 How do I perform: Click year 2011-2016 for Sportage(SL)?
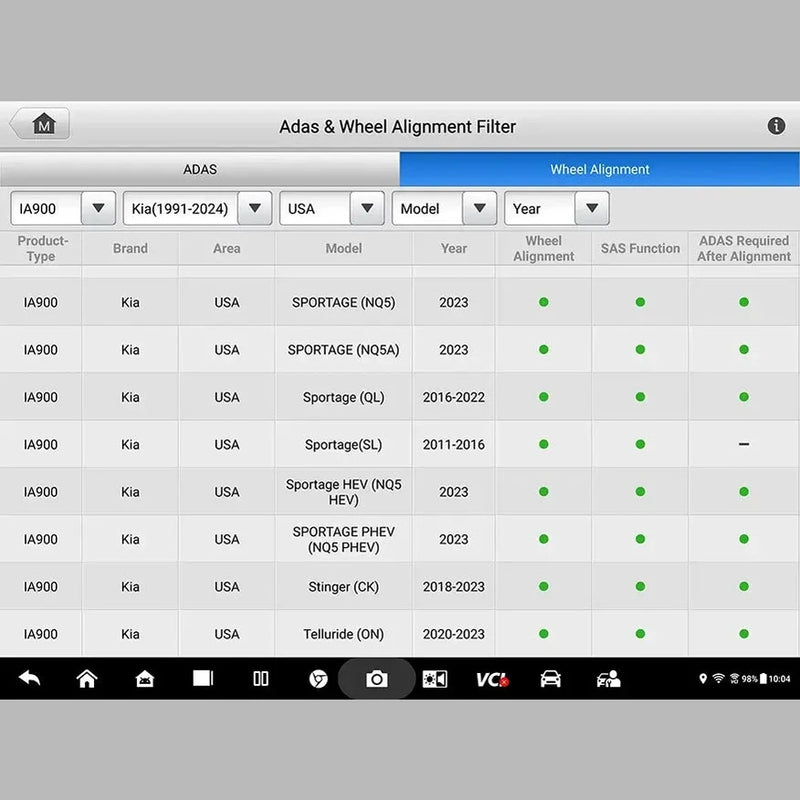click(454, 444)
